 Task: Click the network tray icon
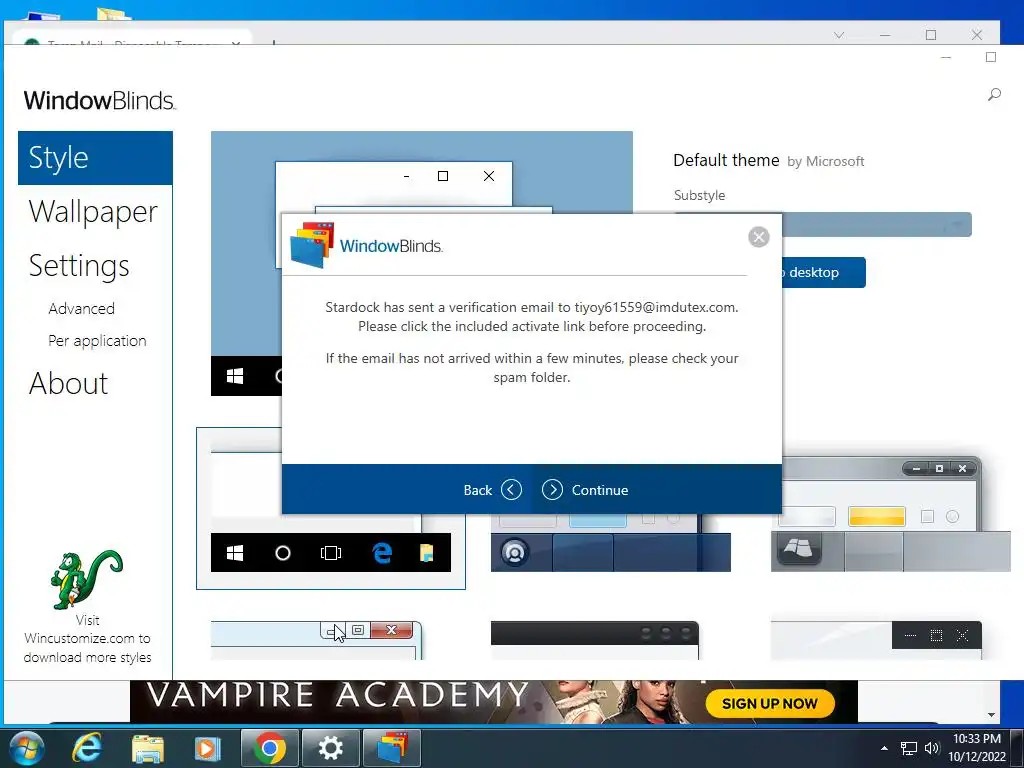pos(908,748)
